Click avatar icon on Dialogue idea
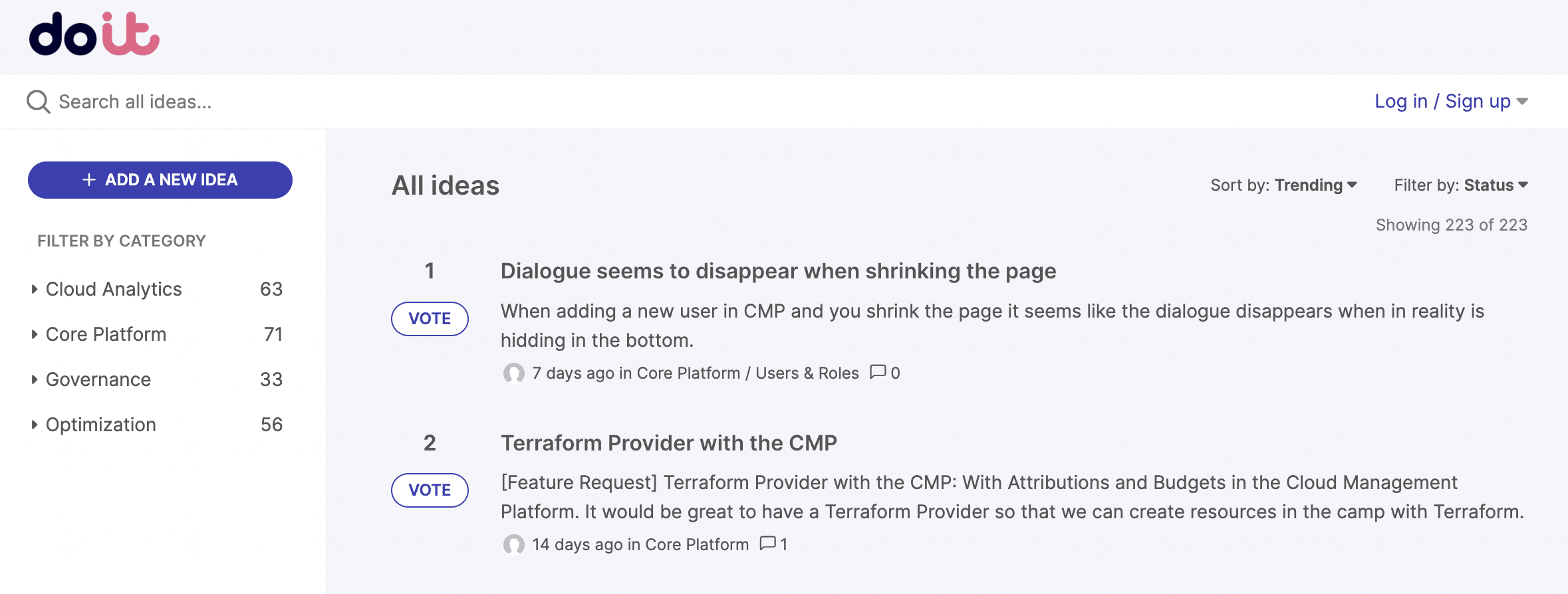 pyautogui.click(x=513, y=373)
